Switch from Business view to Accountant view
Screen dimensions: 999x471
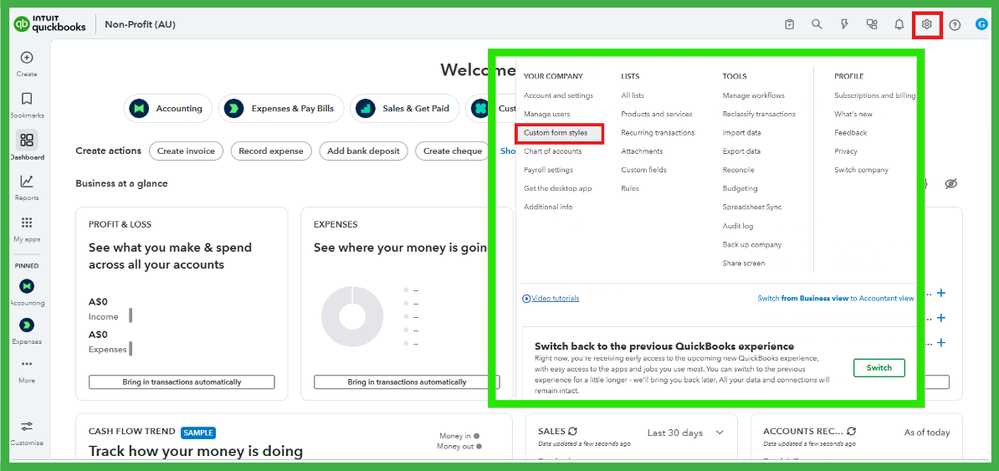(x=835, y=298)
